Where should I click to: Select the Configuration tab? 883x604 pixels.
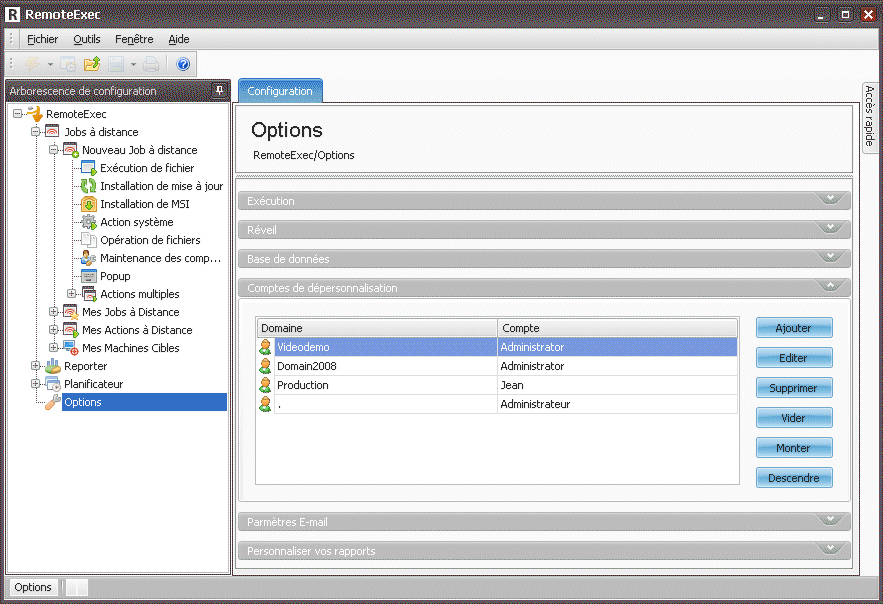coord(280,91)
